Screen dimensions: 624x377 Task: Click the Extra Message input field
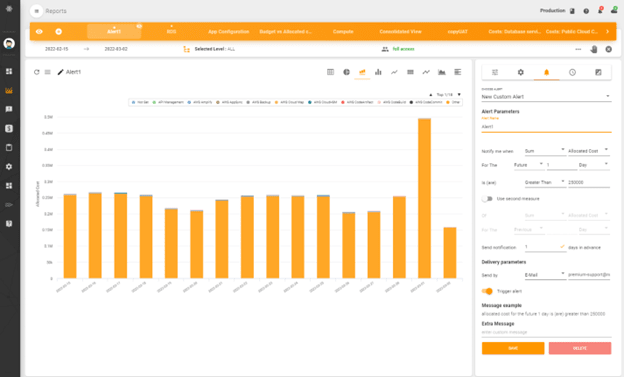(546, 332)
